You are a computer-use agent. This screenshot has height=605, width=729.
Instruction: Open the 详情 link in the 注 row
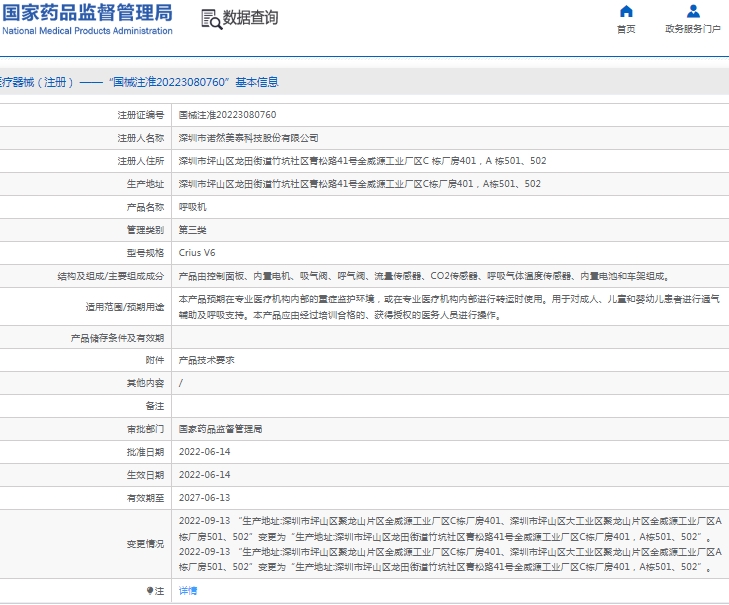[x=188, y=591]
